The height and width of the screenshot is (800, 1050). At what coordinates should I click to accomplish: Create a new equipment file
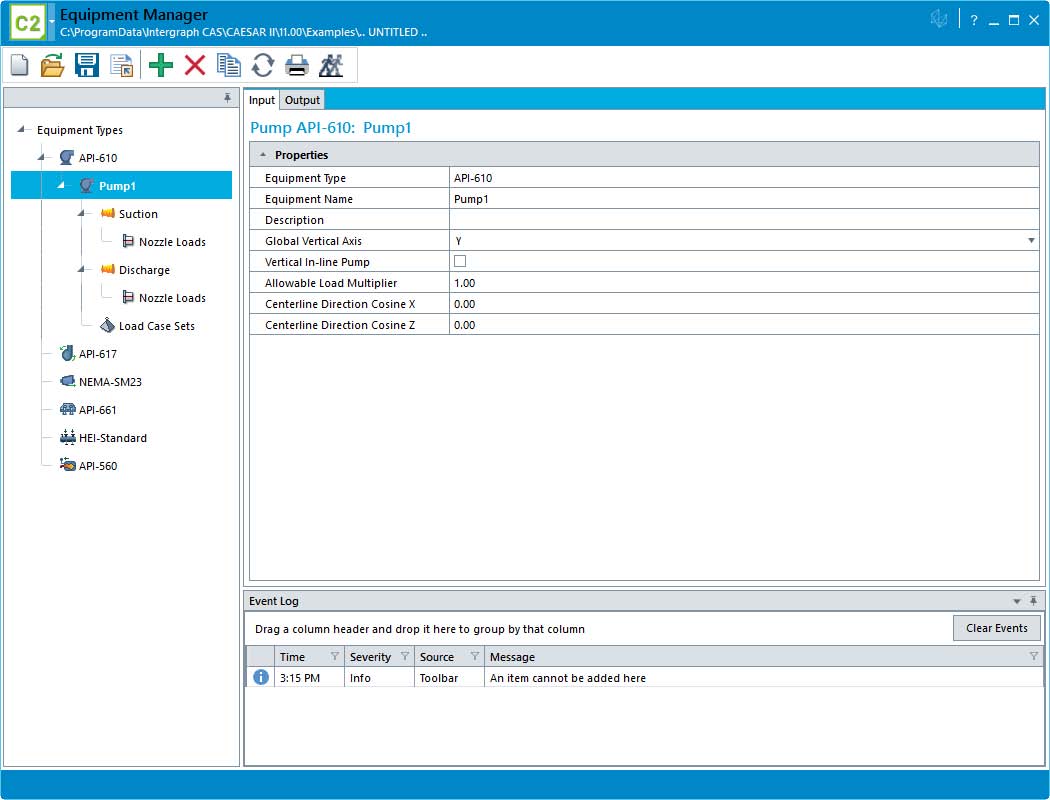point(19,65)
